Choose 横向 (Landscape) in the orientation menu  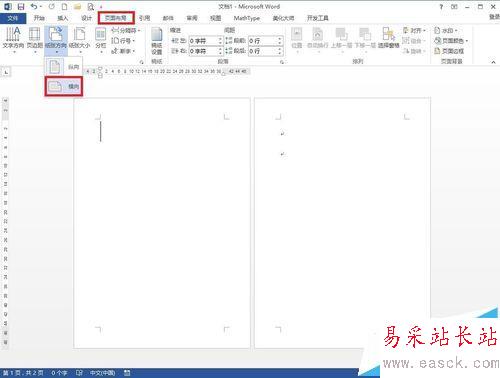point(64,87)
